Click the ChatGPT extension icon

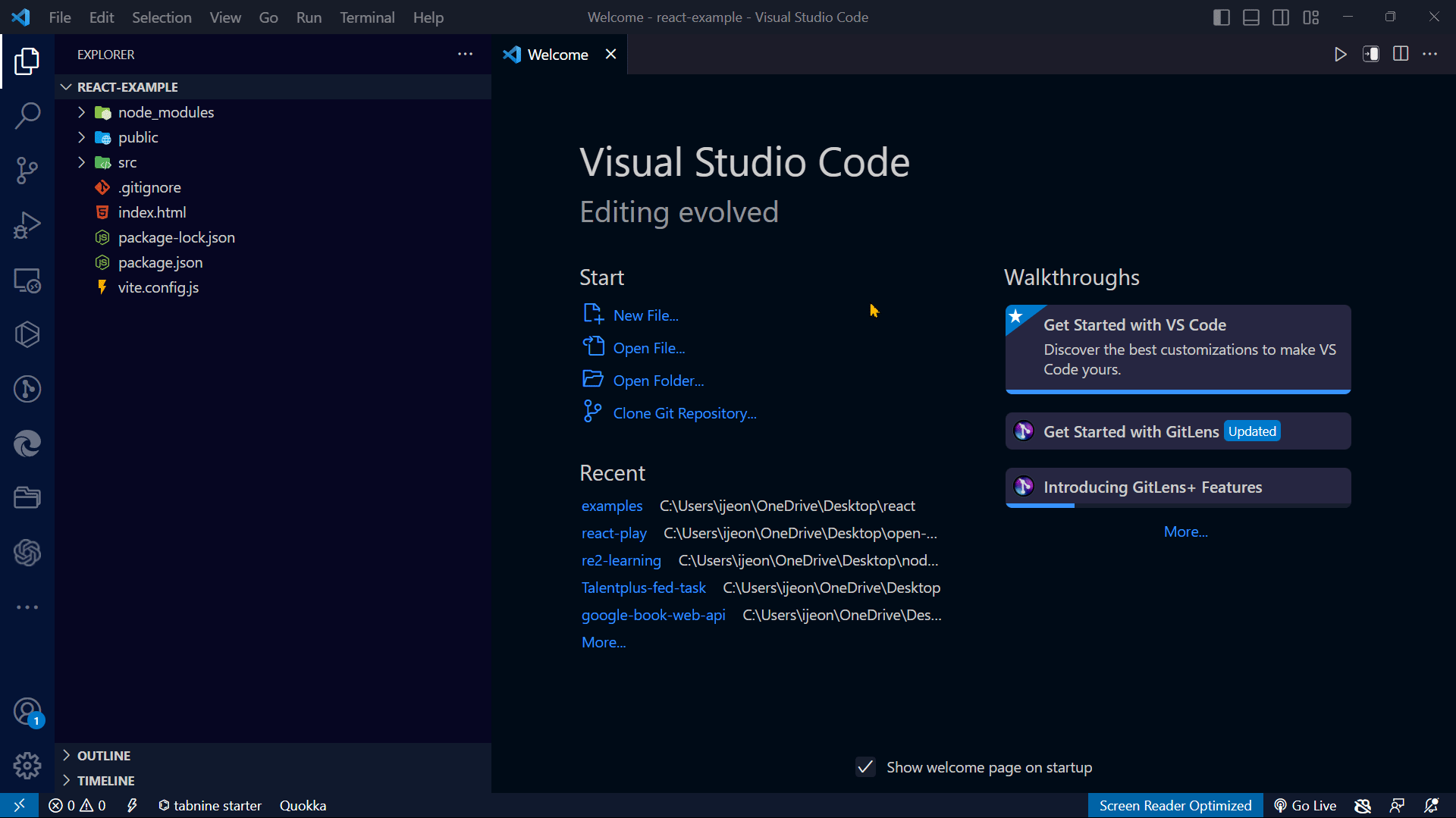tap(27, 553)
